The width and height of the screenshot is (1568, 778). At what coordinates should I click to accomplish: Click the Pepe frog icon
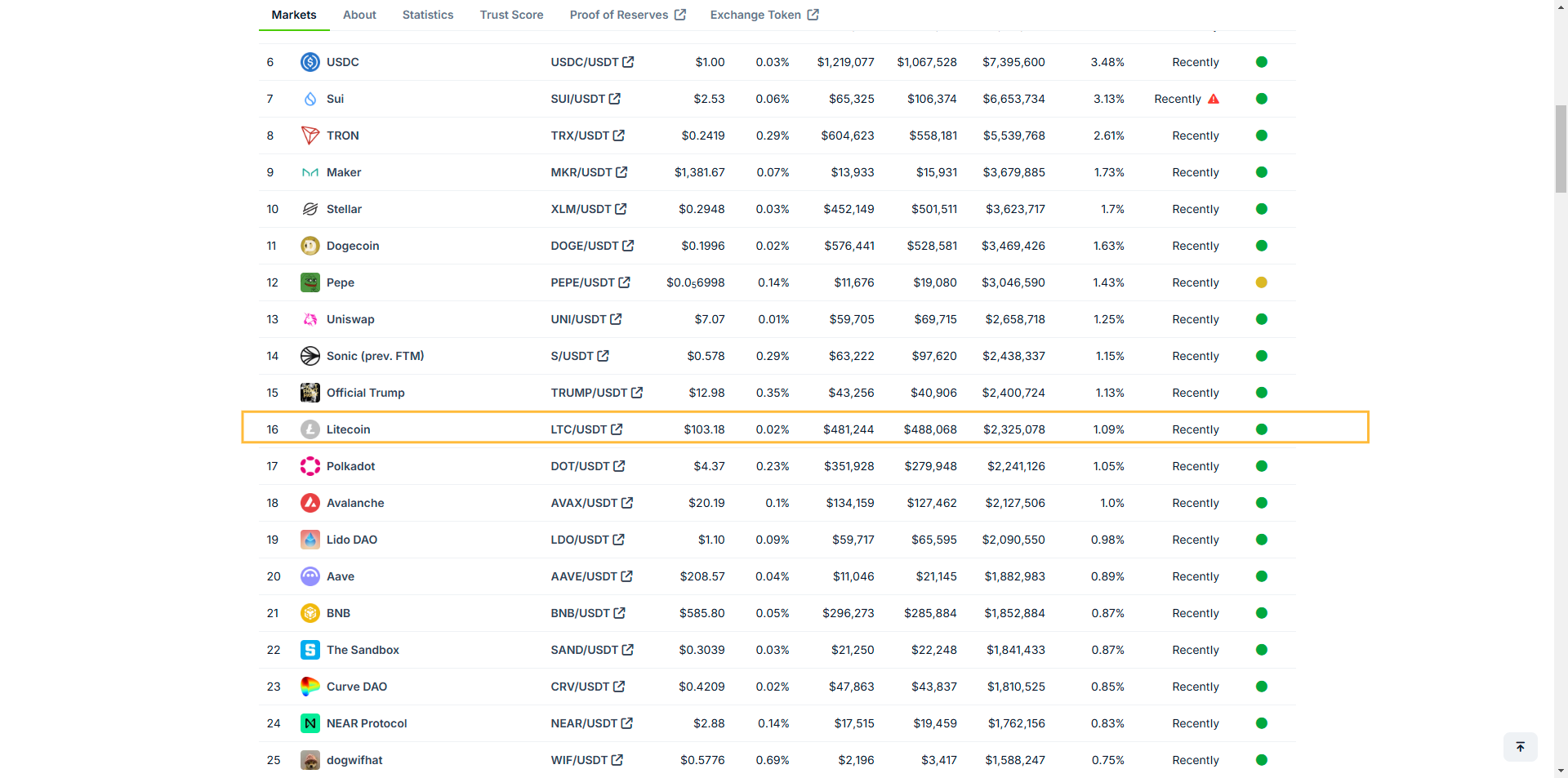310,282
